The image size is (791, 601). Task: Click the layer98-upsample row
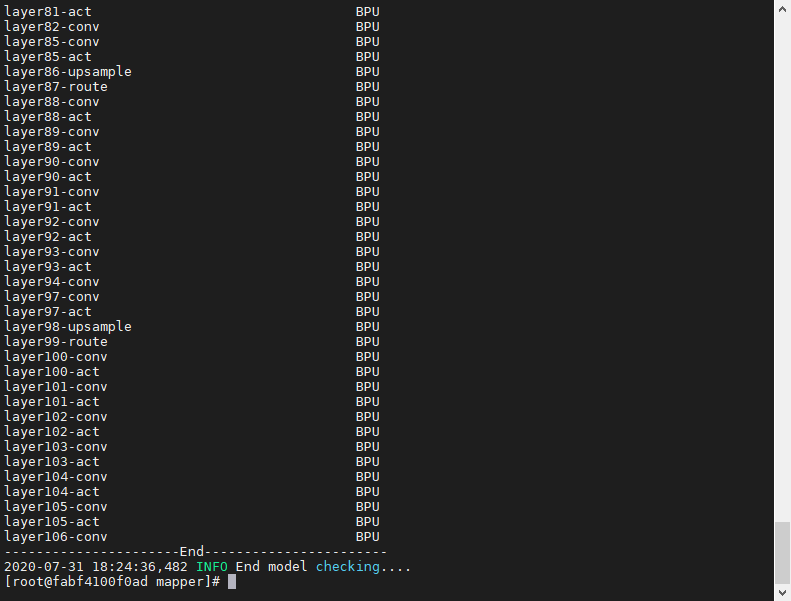pyautogui.click(x=68, y=327)
